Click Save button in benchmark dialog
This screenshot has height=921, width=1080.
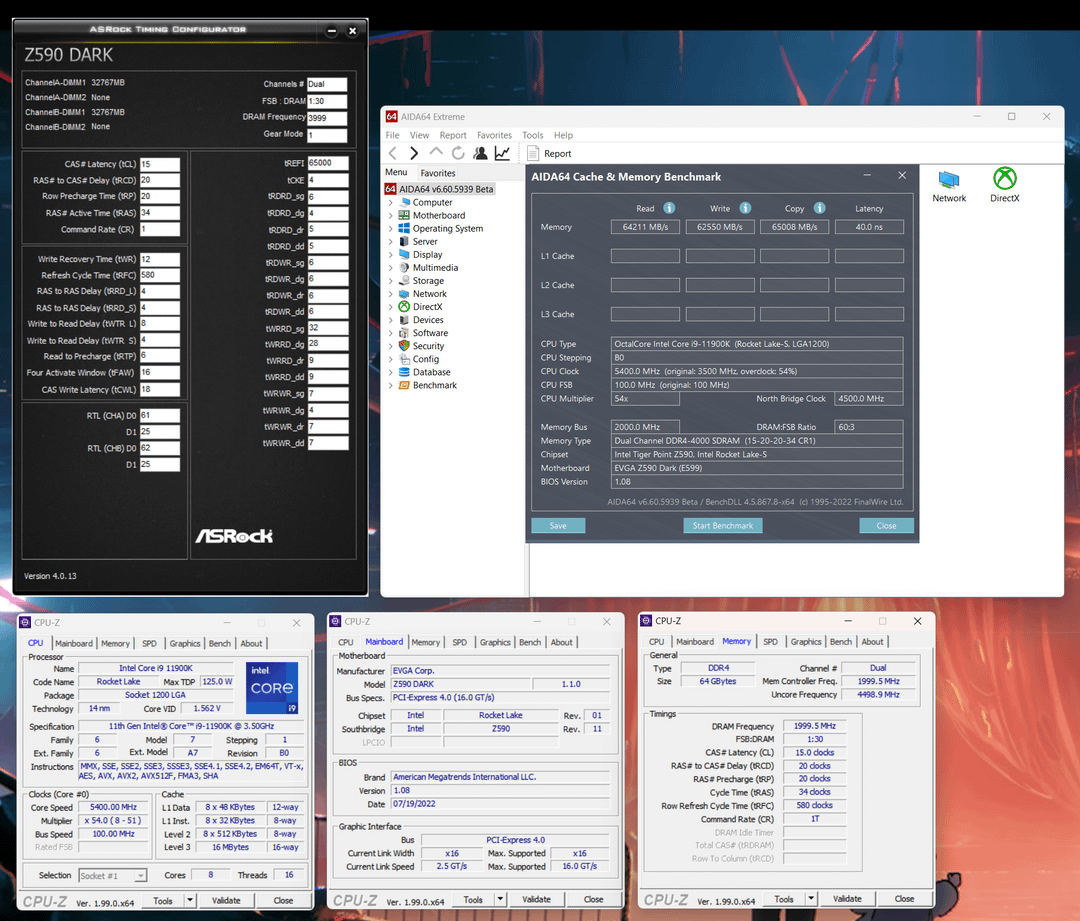pos(558,526)
